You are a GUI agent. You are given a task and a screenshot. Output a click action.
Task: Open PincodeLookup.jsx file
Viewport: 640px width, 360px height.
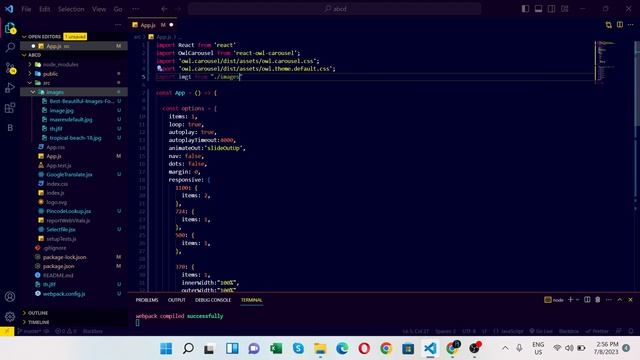pos(69,211)
